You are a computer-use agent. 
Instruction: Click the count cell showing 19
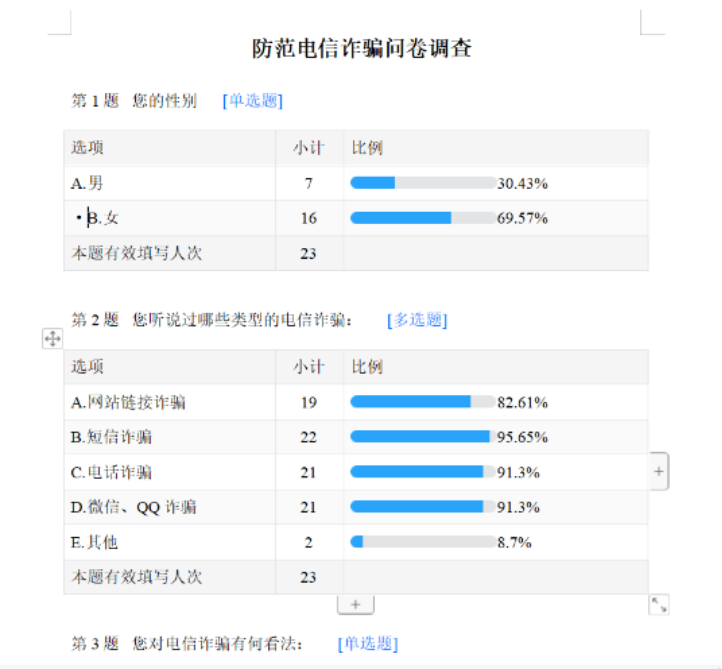tap(308, 402)
